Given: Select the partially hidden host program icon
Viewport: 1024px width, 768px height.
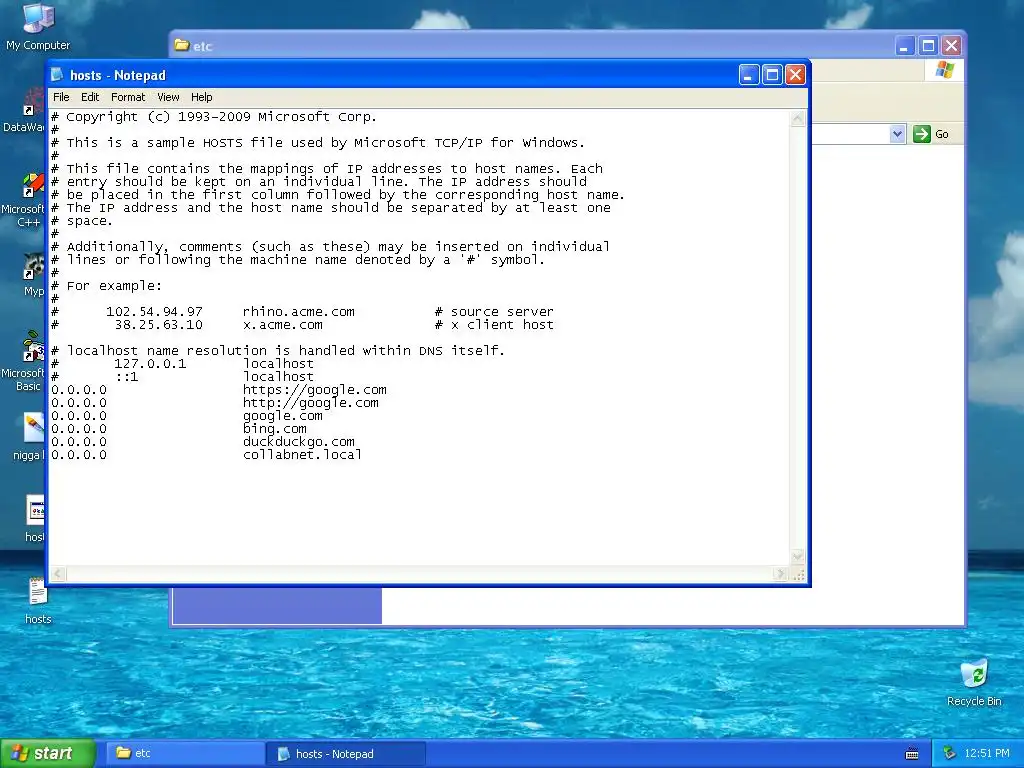Looking at the screenshot, I should 35,519.
